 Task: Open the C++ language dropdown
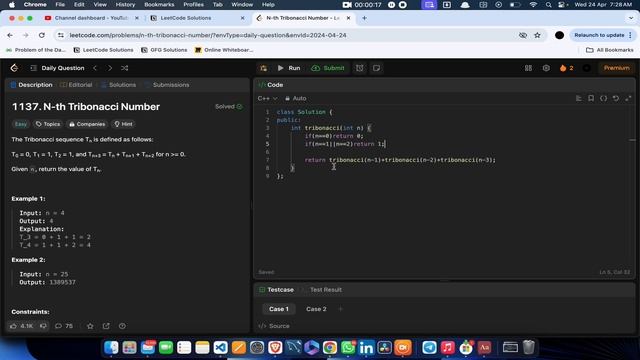[267, 98]
